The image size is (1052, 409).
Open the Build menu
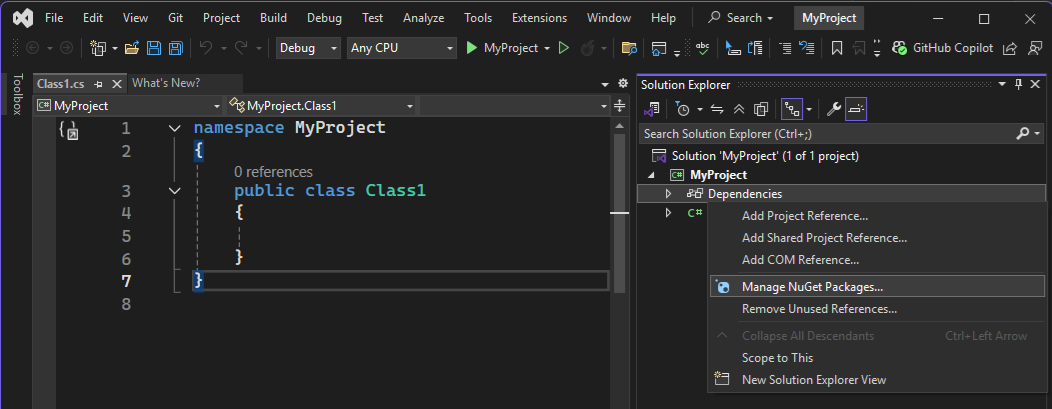tap(272, 18)
